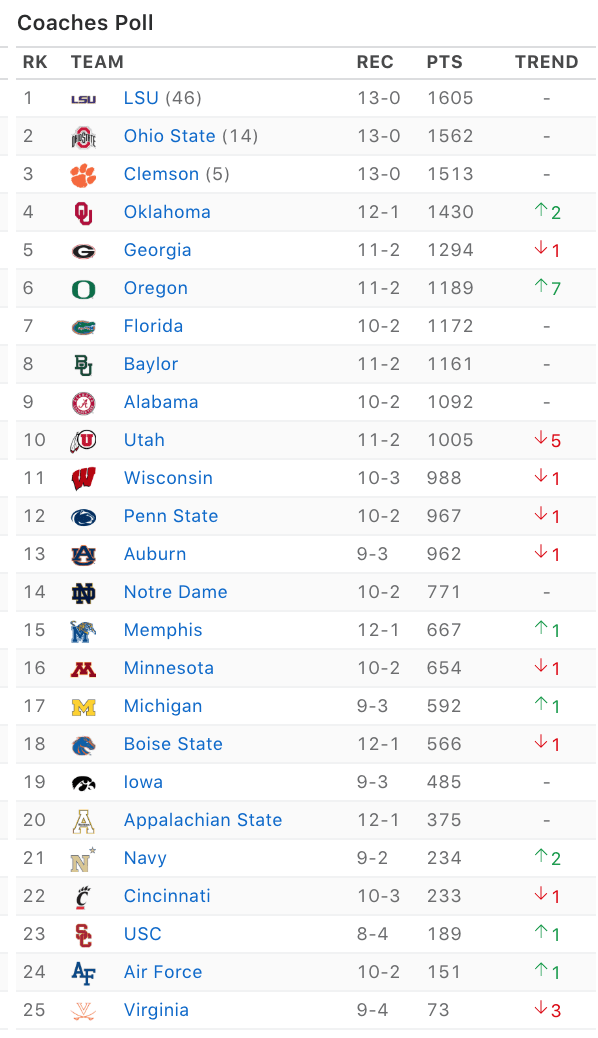This screenshot has height=1038, width=598.
Task: Click the PTS column header
Action: pos(444,62)
